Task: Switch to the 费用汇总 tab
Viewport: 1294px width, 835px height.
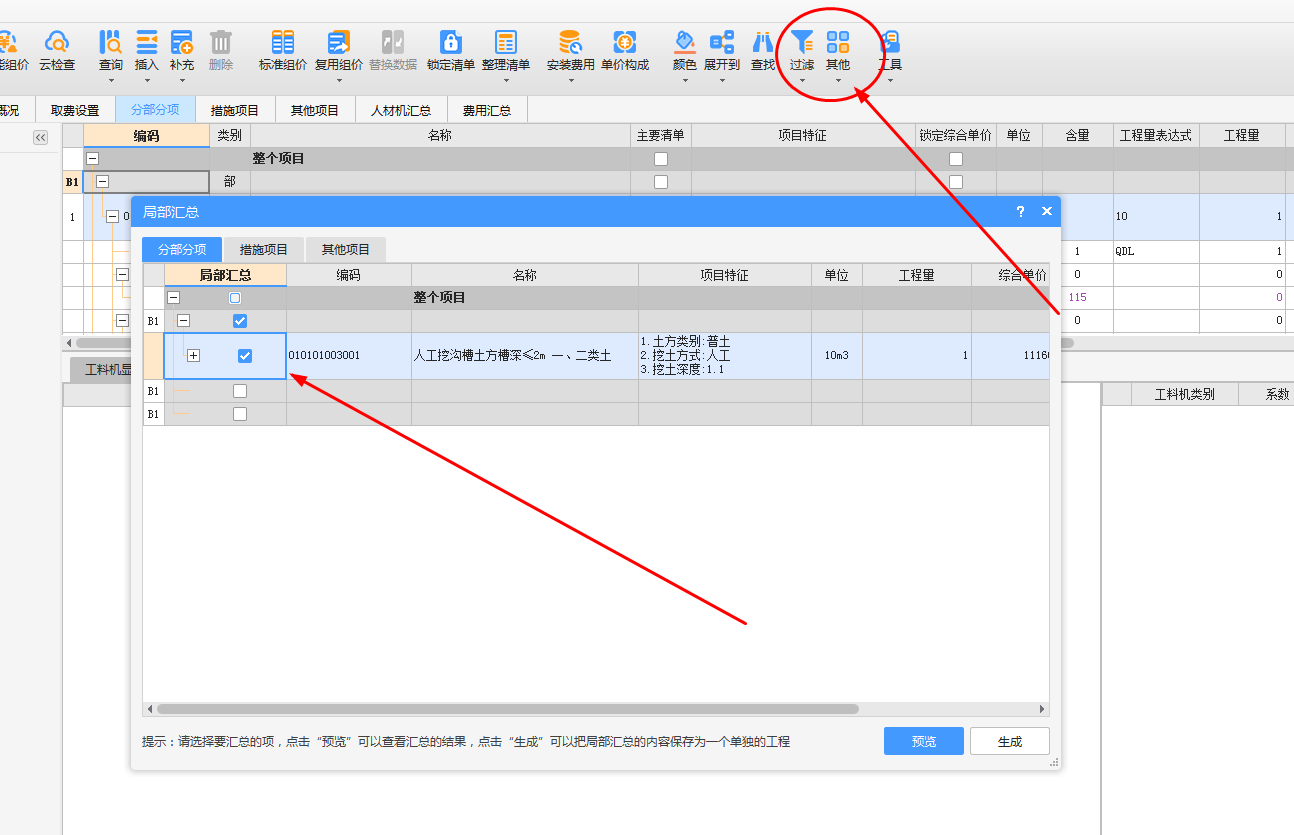Action: (487, 110)
